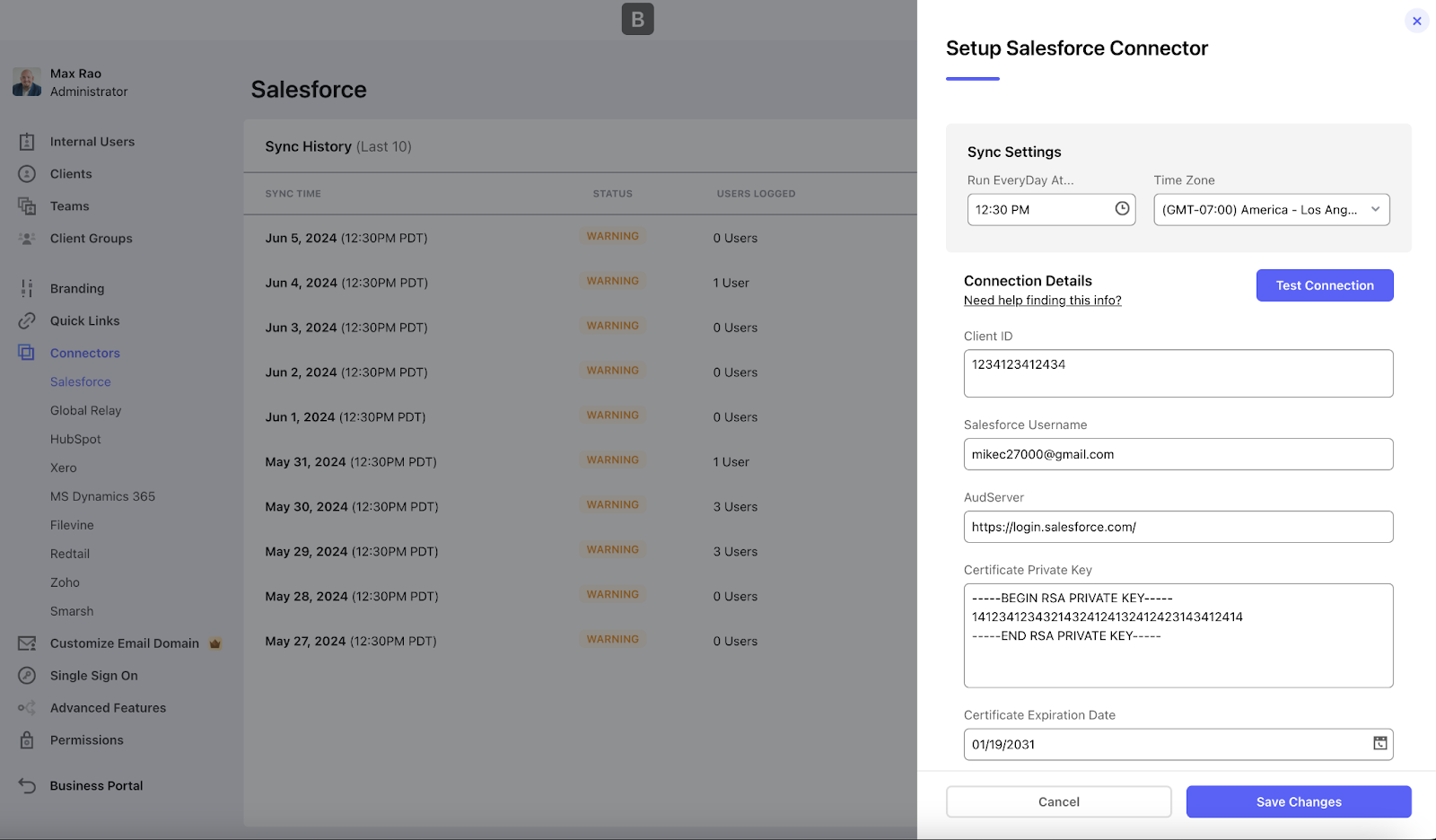Click the Advanced Features icon
This screenshot has height=840, width=1436.
click(x=27, y=708)
